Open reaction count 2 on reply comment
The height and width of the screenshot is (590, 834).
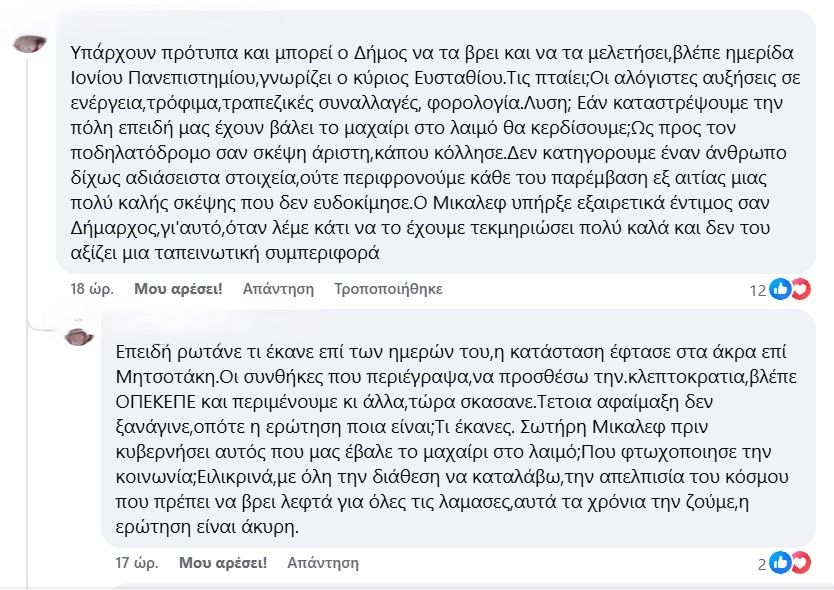pyautogui.click(x=762, y=564)
